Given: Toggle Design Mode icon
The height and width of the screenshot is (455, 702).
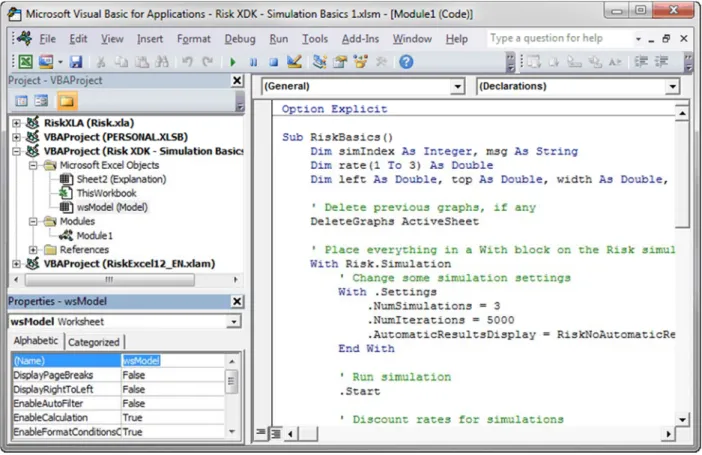Looking at the screenshot, I should click(x=294, y=61).
